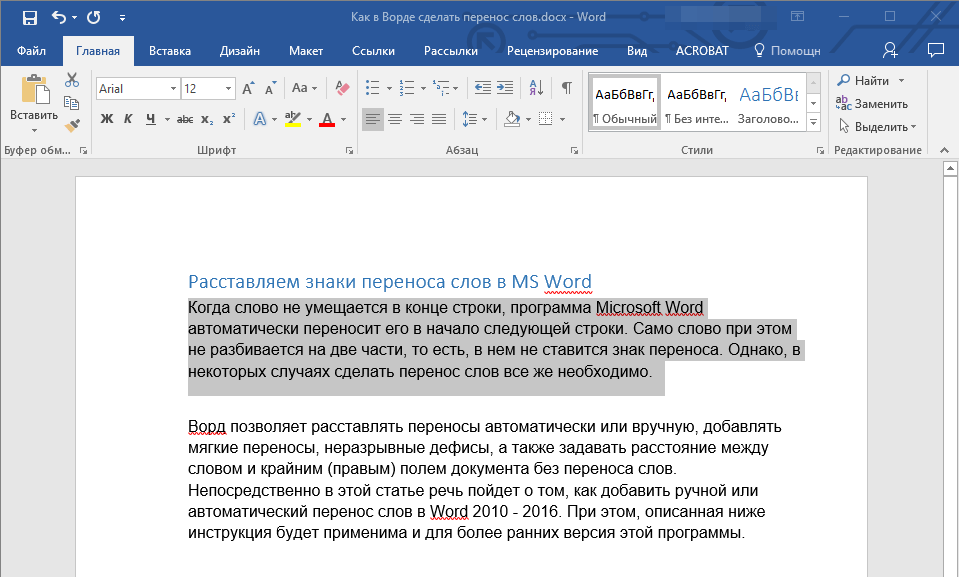
Task: Toggle subscript x₂ formatting
Action: 207,119
